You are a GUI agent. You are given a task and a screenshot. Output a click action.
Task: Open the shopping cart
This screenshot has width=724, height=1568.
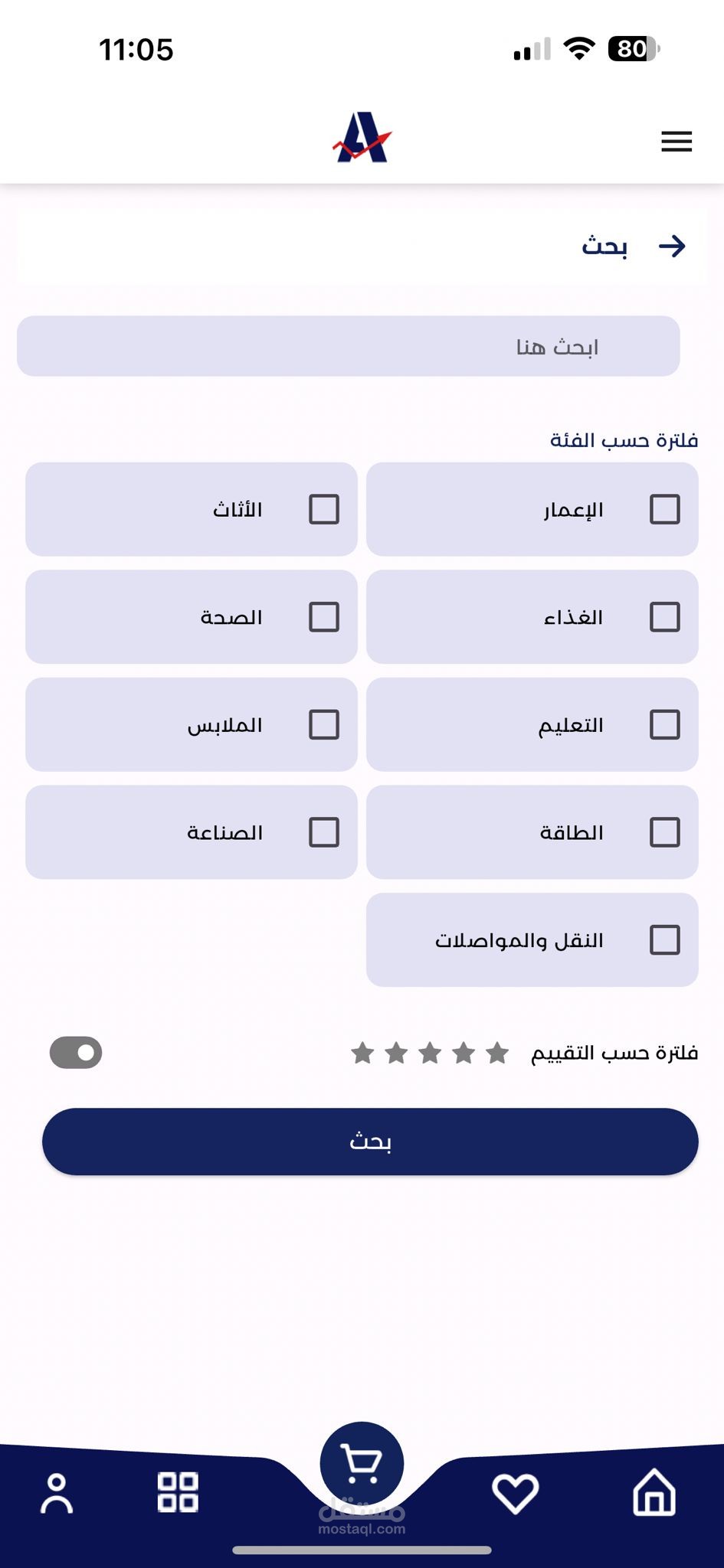(362, 1463)
